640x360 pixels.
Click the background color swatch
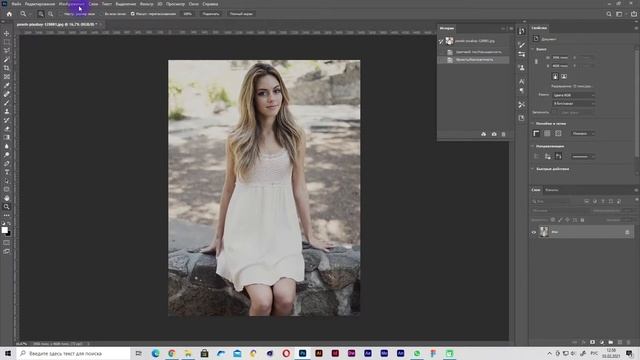[x=9, y=233]
